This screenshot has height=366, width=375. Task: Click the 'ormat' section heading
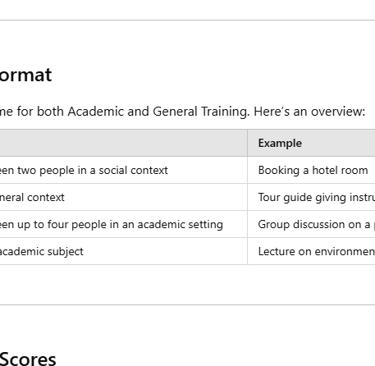pyautogui.click(x=26, y=75)
